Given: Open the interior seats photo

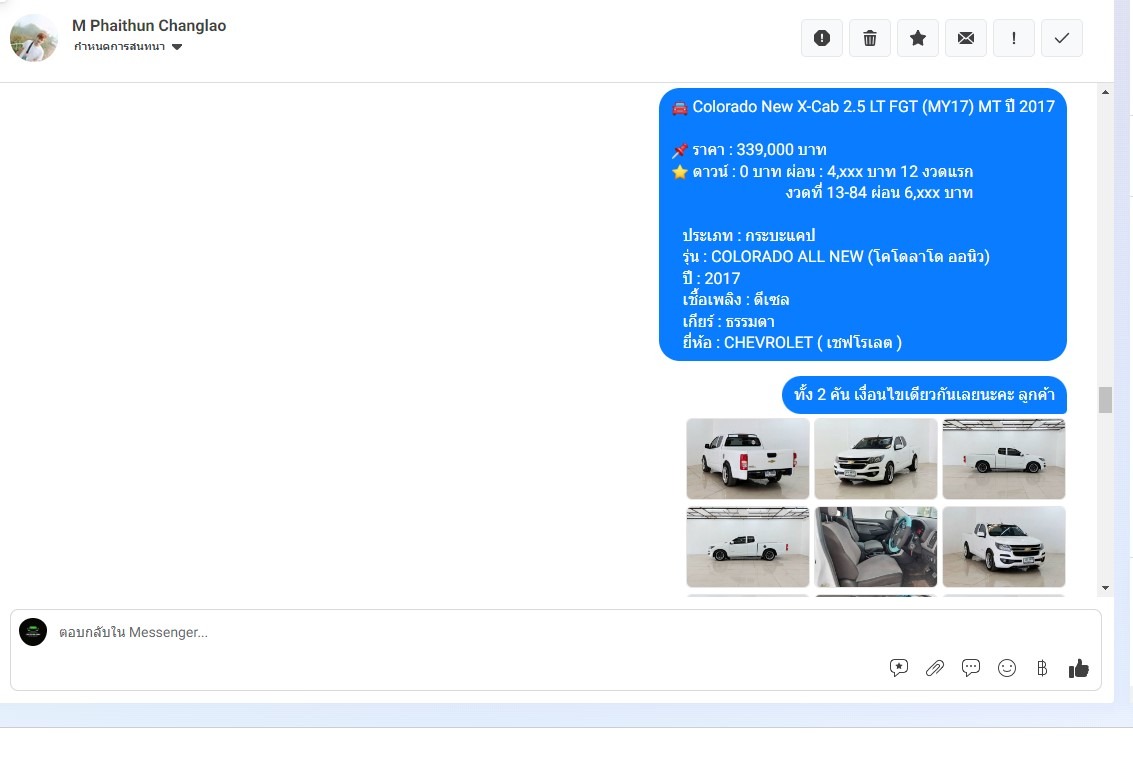Looking at the screenshot, I should [876, 547].
